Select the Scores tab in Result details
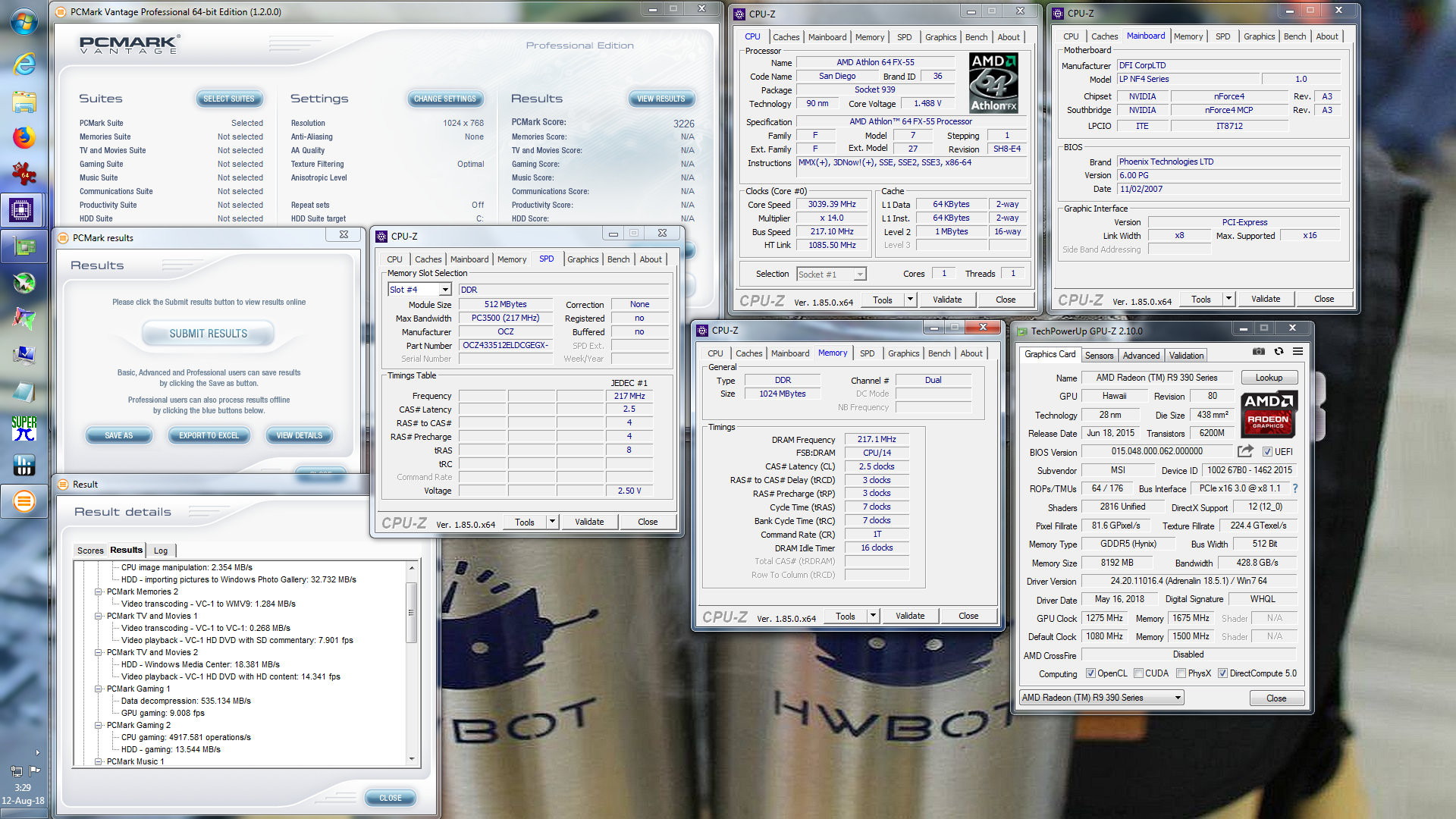 [90, 551]
